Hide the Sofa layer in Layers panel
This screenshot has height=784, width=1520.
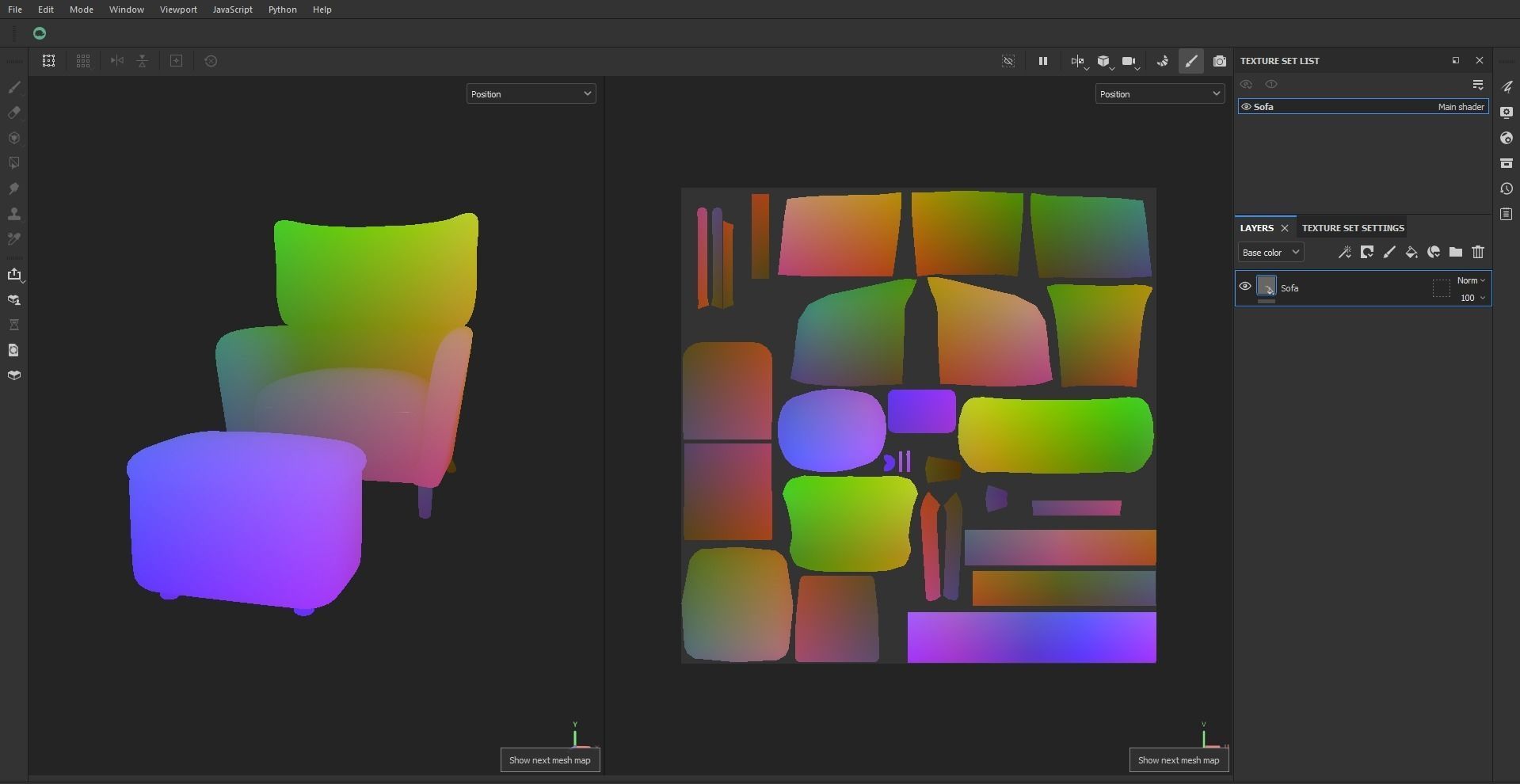pos(1245,287)
